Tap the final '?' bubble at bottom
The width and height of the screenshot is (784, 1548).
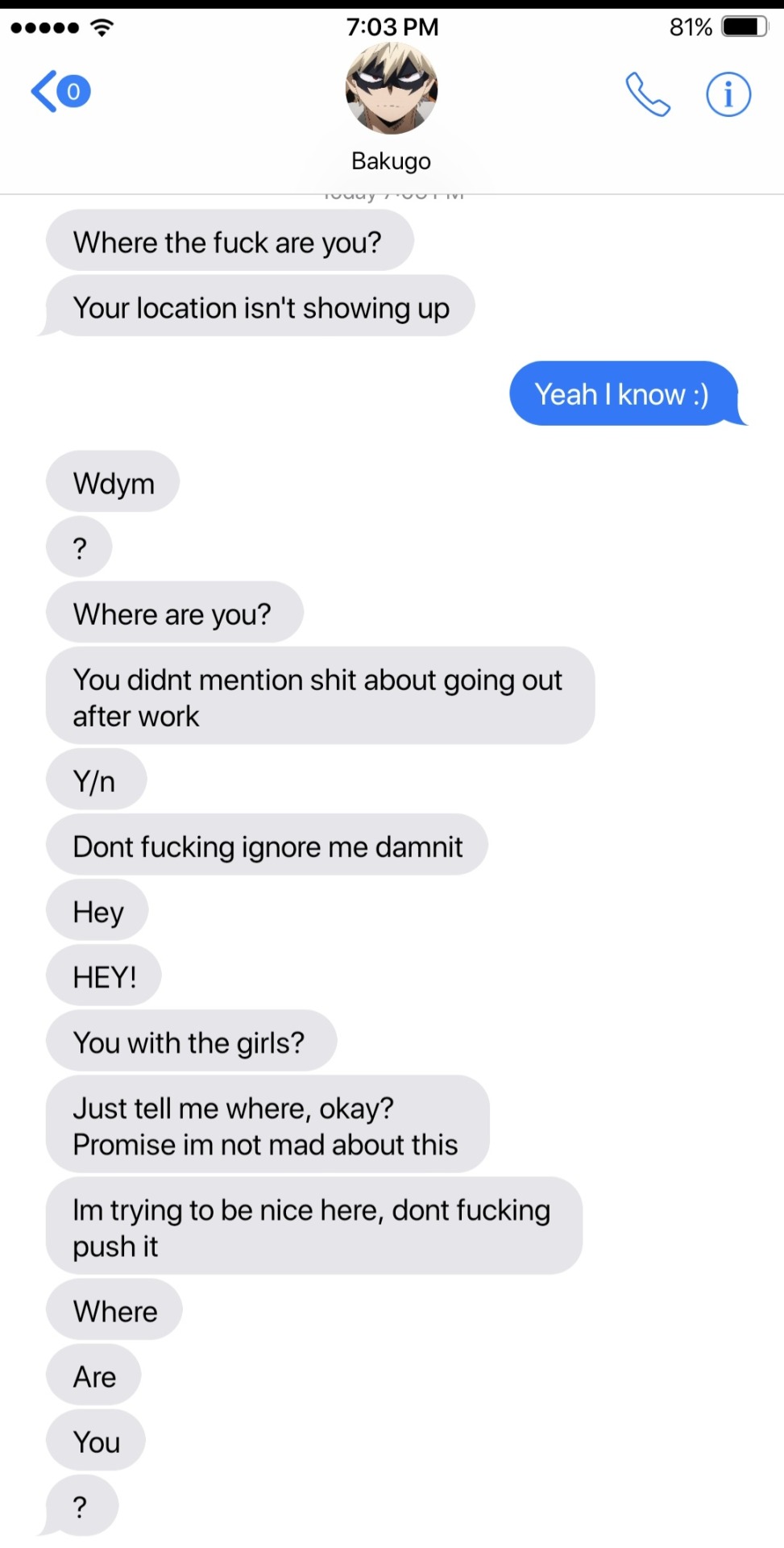(x=82, y=1506)
